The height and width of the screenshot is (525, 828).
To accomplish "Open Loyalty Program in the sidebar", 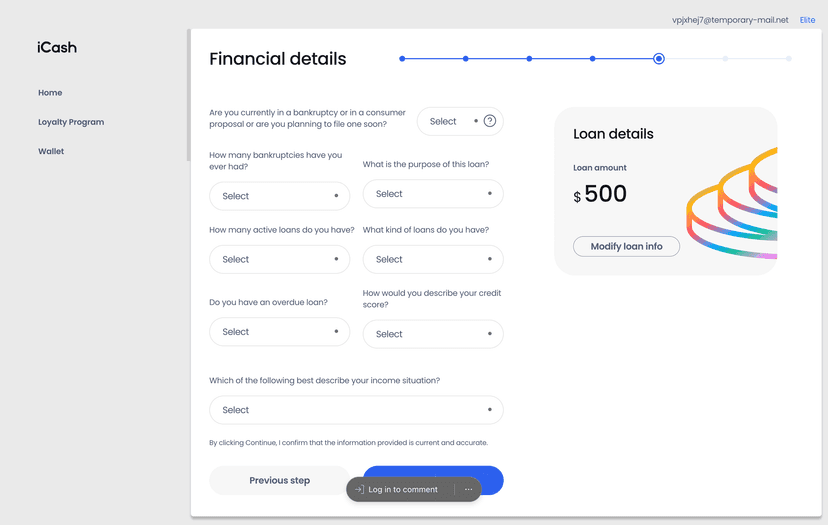I will tap(71, 122).
